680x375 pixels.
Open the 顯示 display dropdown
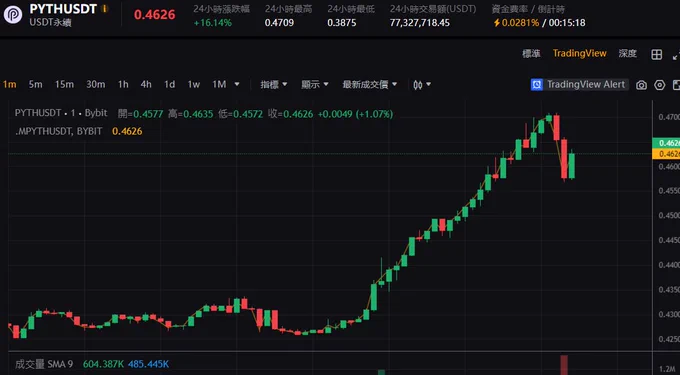click(x=315, y=85)
